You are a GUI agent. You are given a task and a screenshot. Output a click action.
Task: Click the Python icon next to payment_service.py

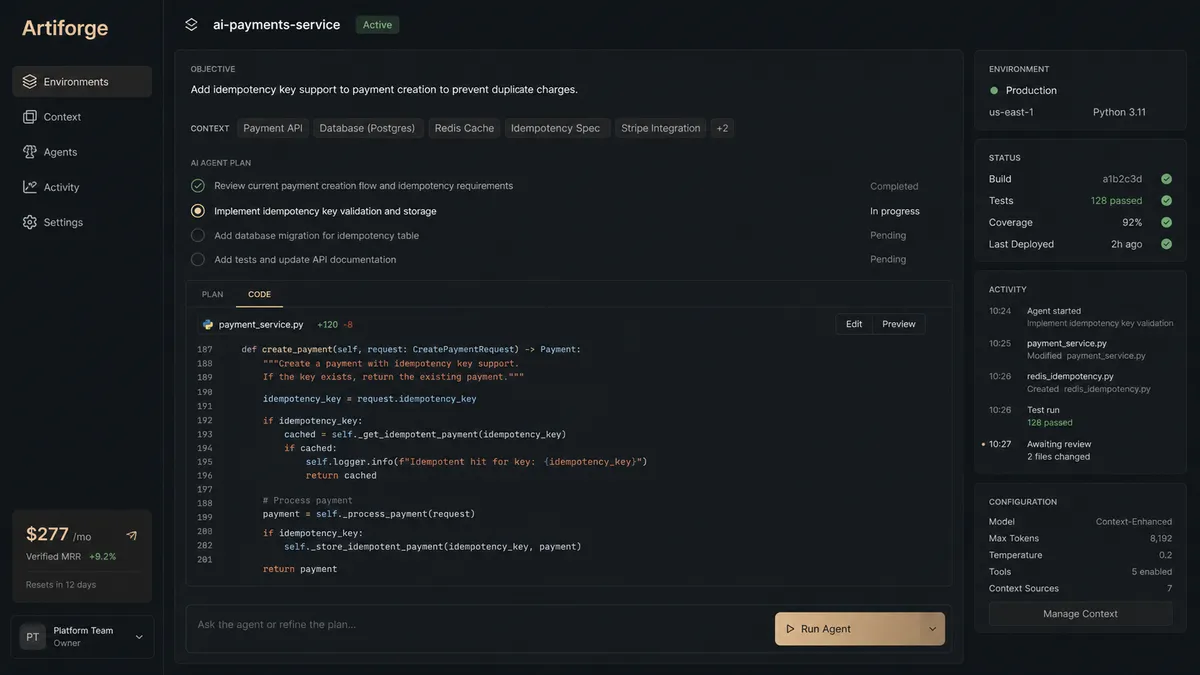coord(208,325)
